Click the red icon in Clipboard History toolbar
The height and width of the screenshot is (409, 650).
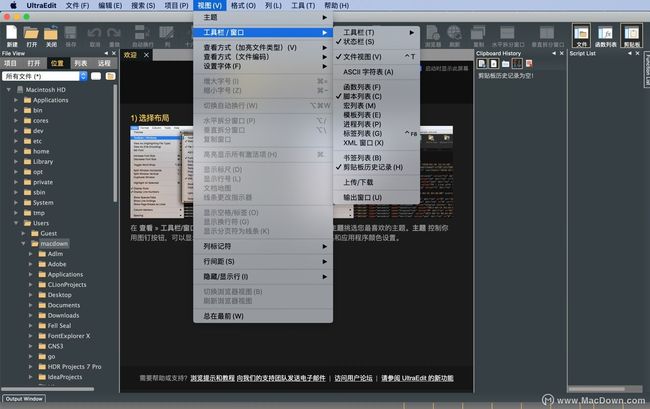(529, 63)
